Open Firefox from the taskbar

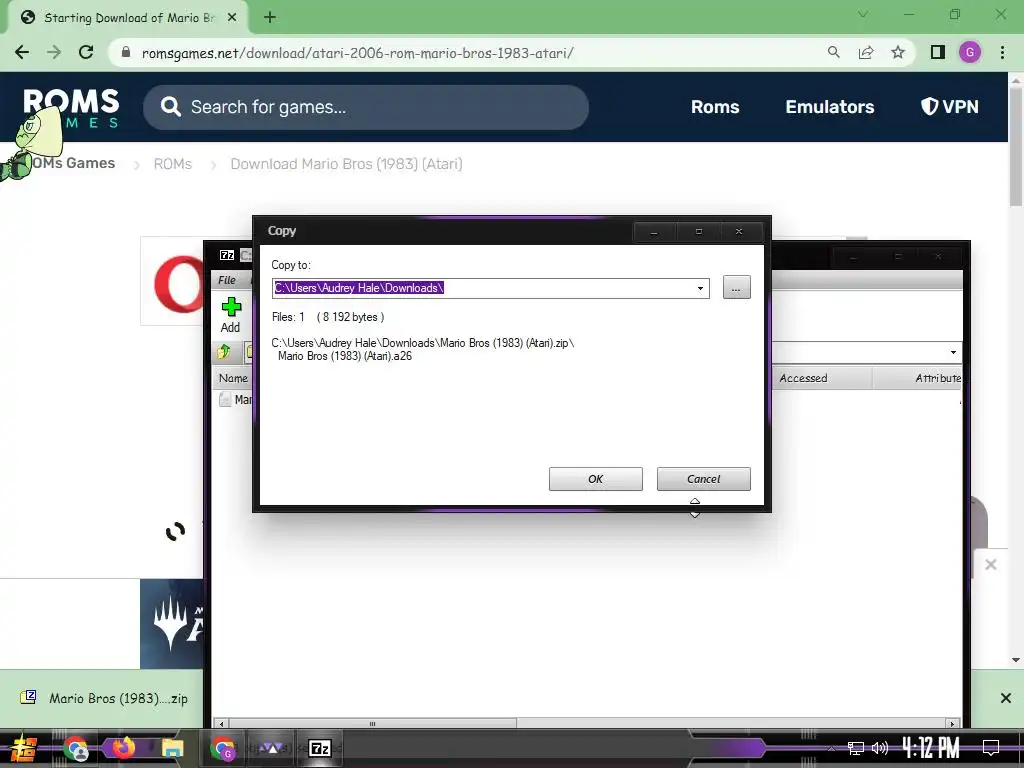[x=123, y=747]
